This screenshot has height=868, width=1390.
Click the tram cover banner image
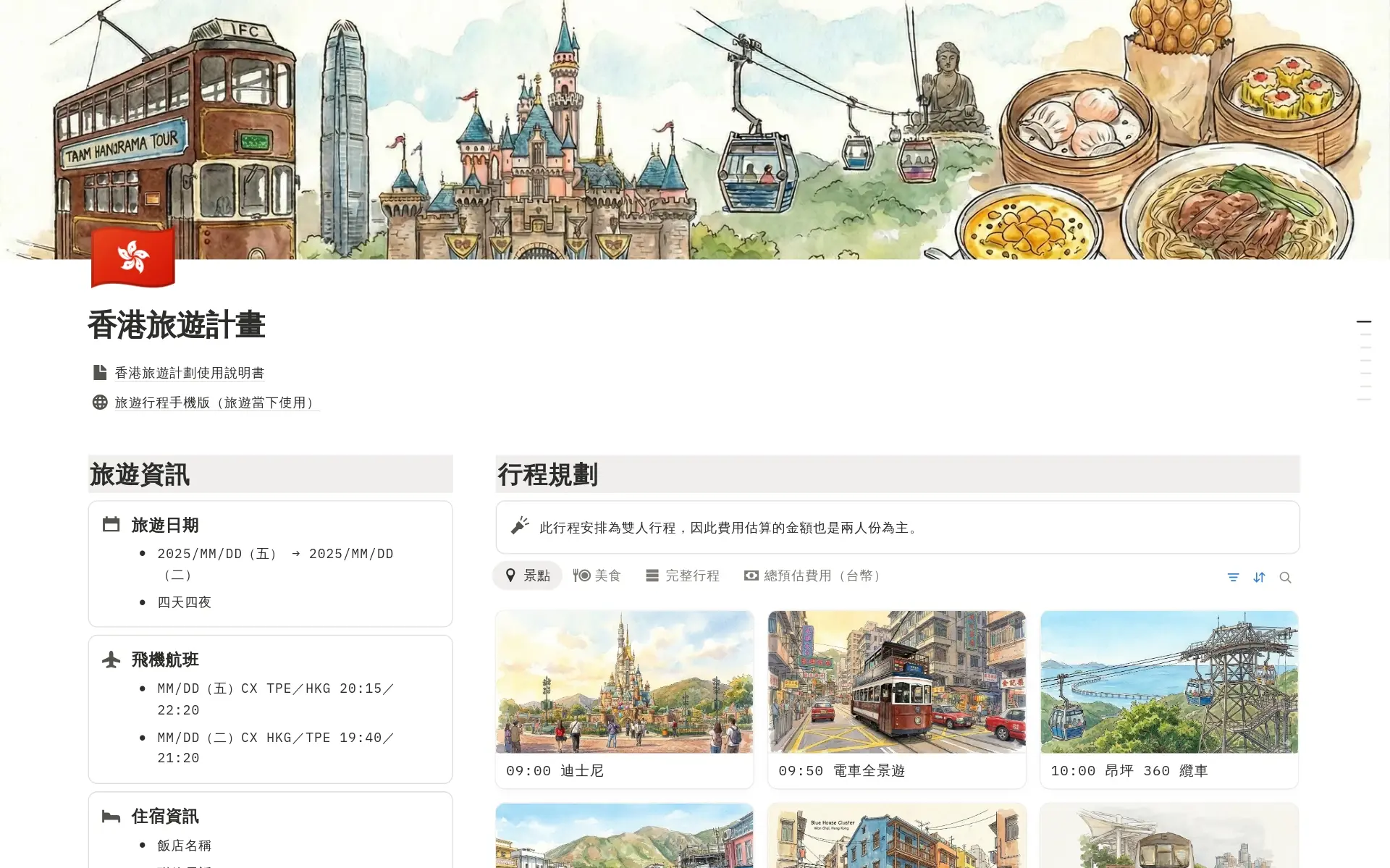coord(695,130)
